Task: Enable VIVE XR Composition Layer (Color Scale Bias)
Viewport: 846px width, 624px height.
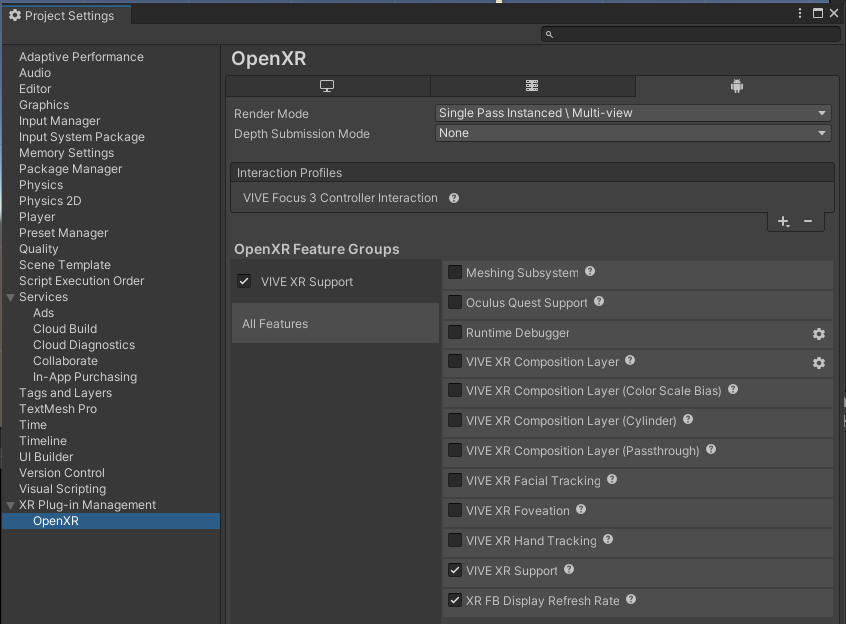Action: [455, 390]
